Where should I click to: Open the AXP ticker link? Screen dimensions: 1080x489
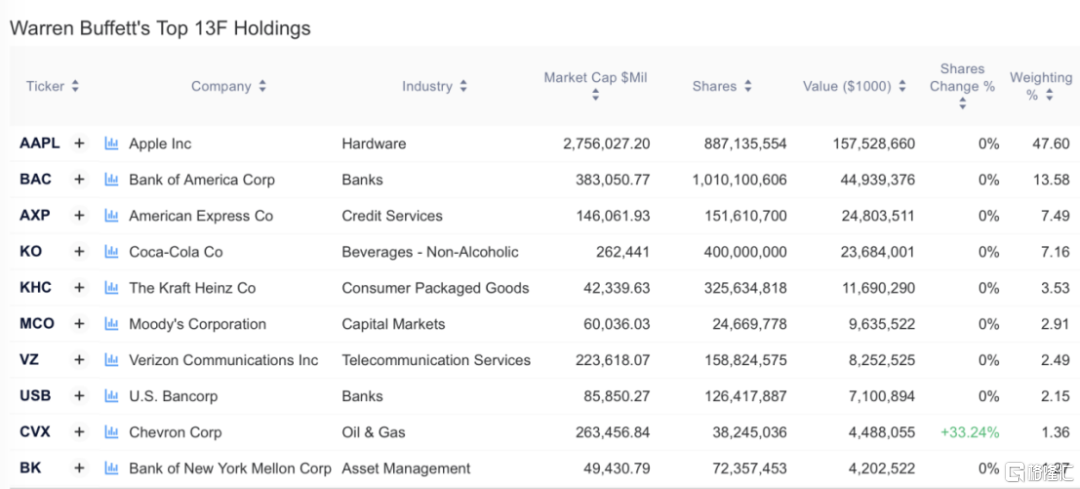tap(34, 216)
